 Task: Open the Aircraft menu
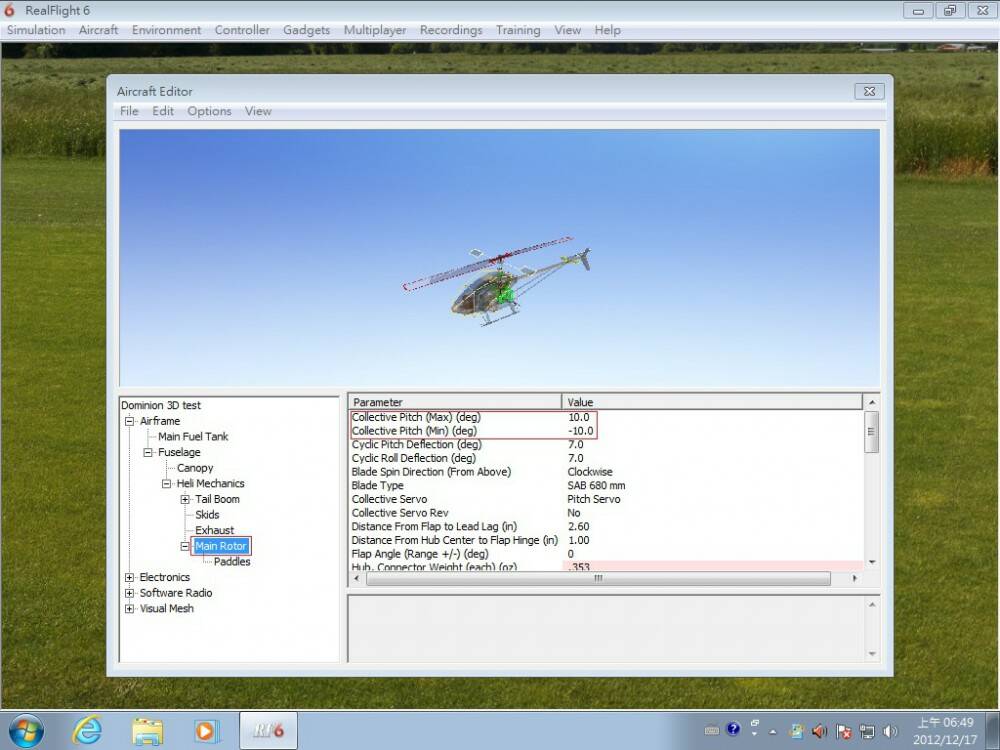[98, 30]
